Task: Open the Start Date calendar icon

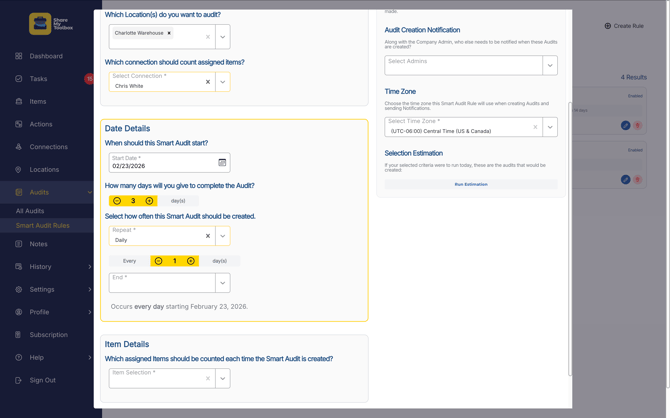Action: [222, 162]
